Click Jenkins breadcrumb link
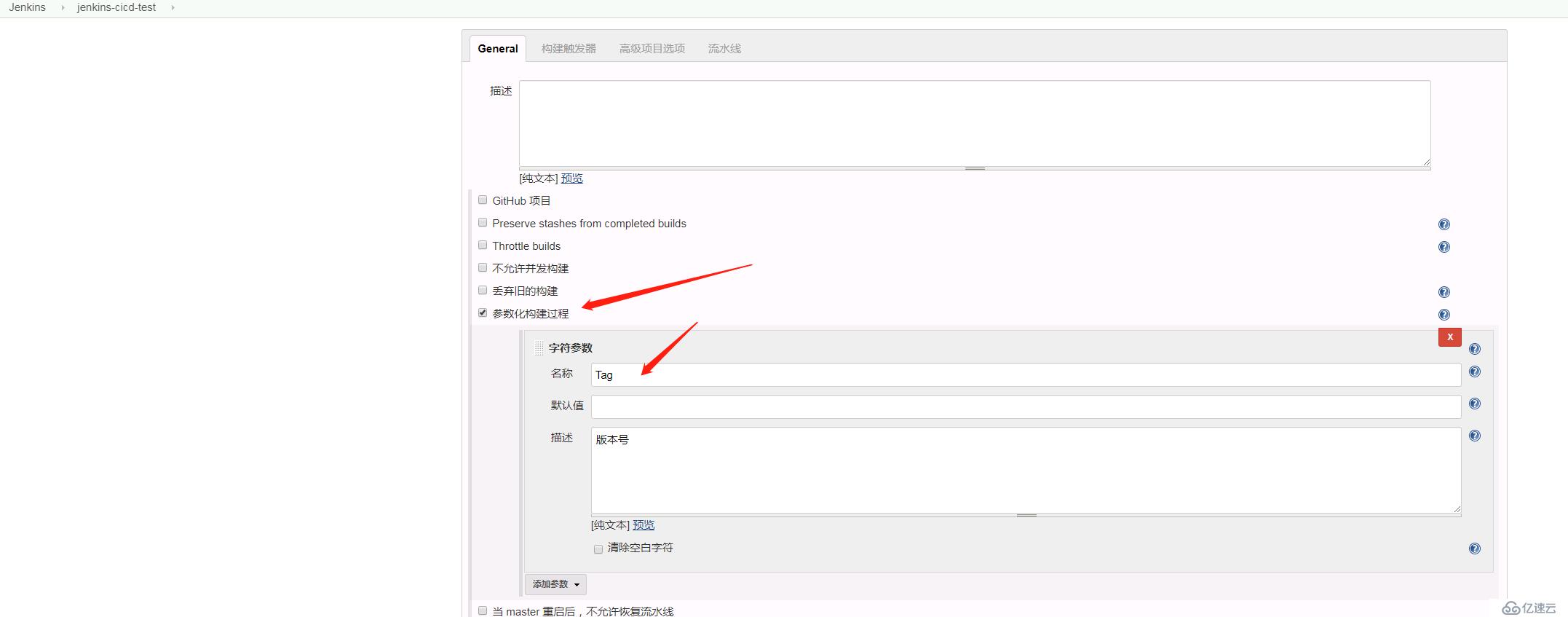 click(27, 7)
